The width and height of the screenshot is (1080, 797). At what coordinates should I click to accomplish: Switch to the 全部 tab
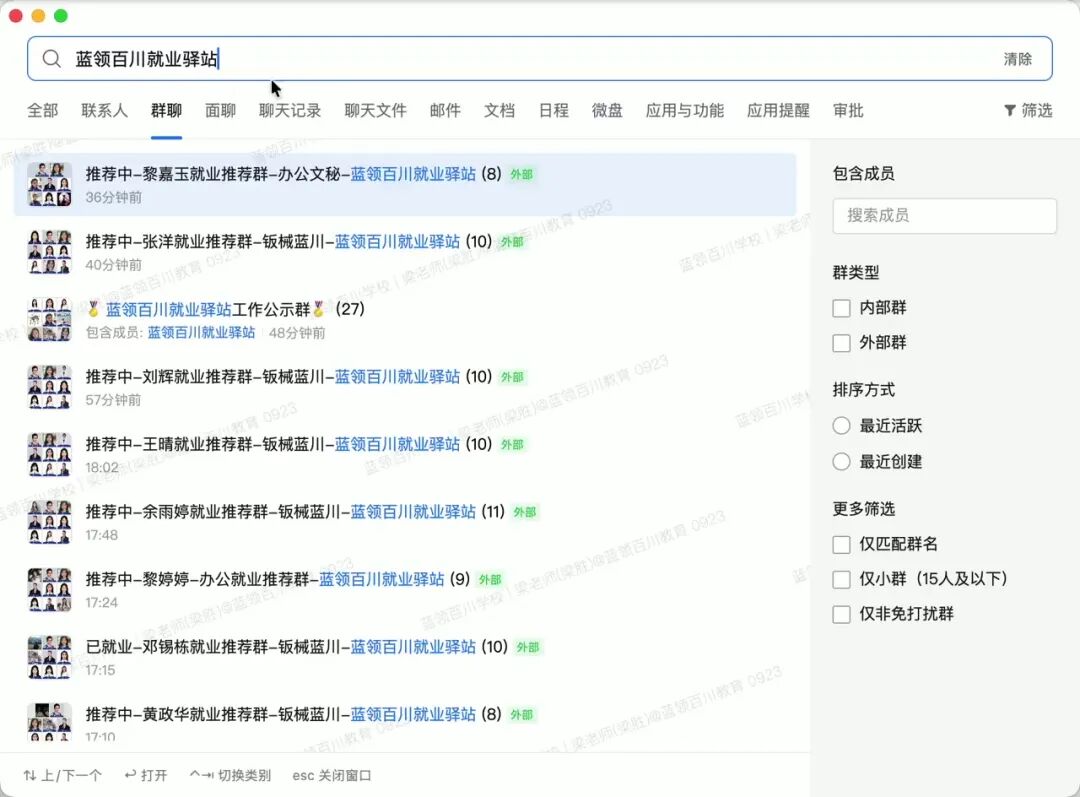[43, 110]
